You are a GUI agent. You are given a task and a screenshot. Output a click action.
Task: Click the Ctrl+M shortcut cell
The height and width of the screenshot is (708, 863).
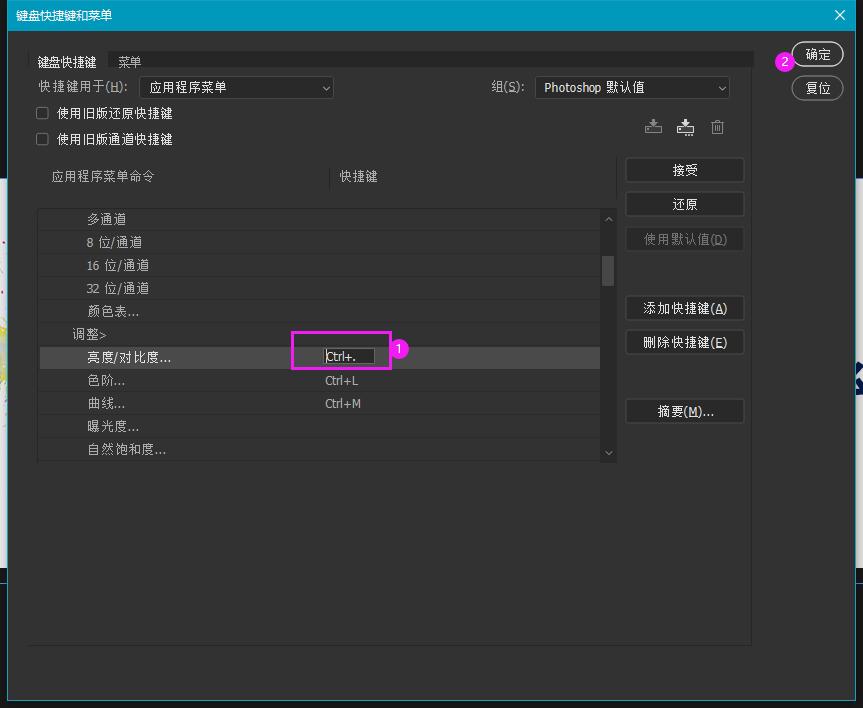click(343, 404)
